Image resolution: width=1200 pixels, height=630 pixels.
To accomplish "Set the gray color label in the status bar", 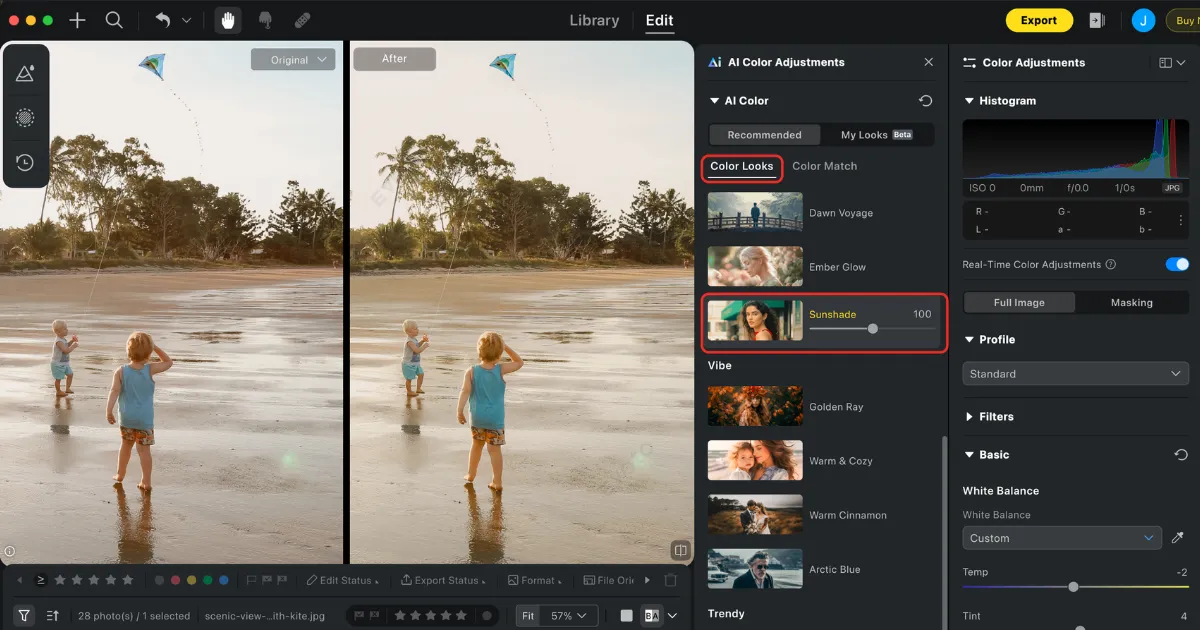I will [488, 616].
